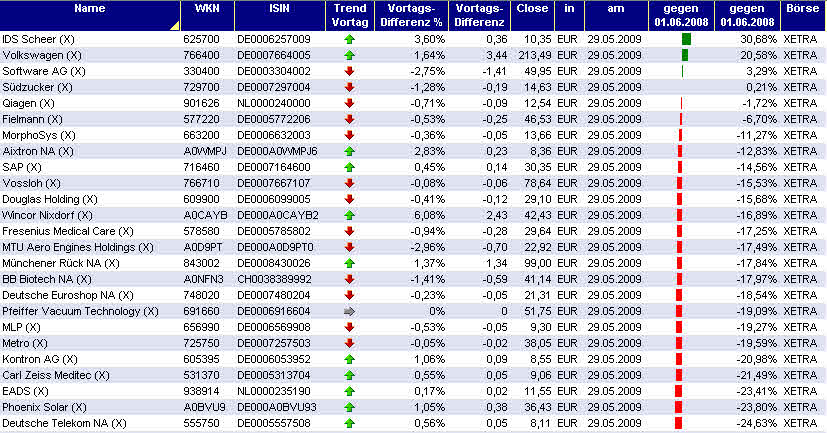Click red down arrow for Vossloh
This screenshot has width=827, height=433.
349,183
